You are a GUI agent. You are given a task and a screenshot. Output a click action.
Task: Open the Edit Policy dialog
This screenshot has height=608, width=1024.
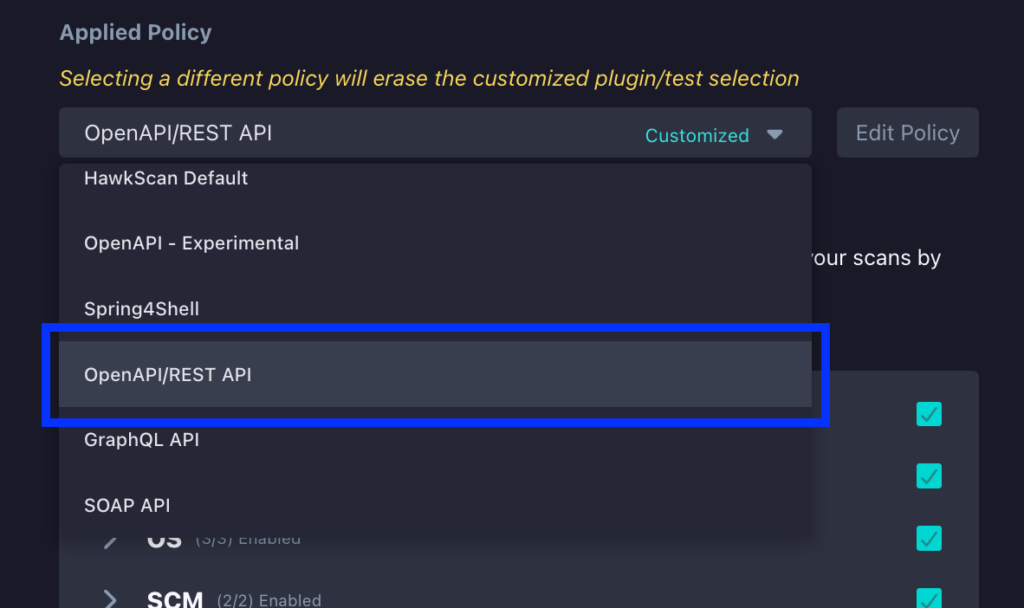(x=907, y=132)
